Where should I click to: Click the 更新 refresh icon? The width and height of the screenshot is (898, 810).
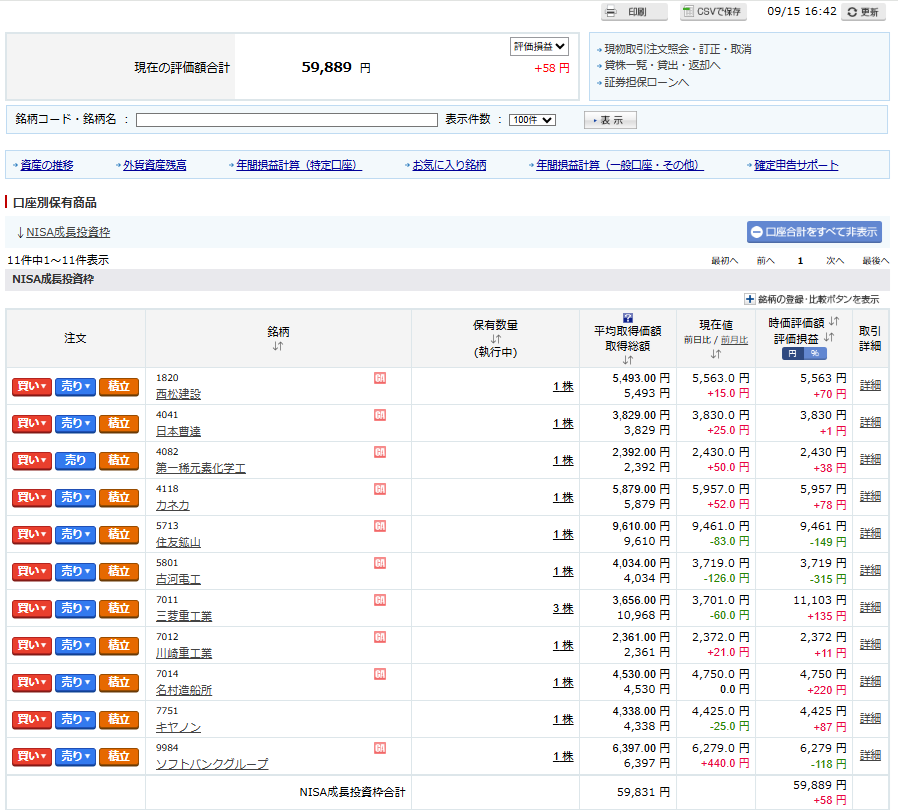[x=852, y=12]
